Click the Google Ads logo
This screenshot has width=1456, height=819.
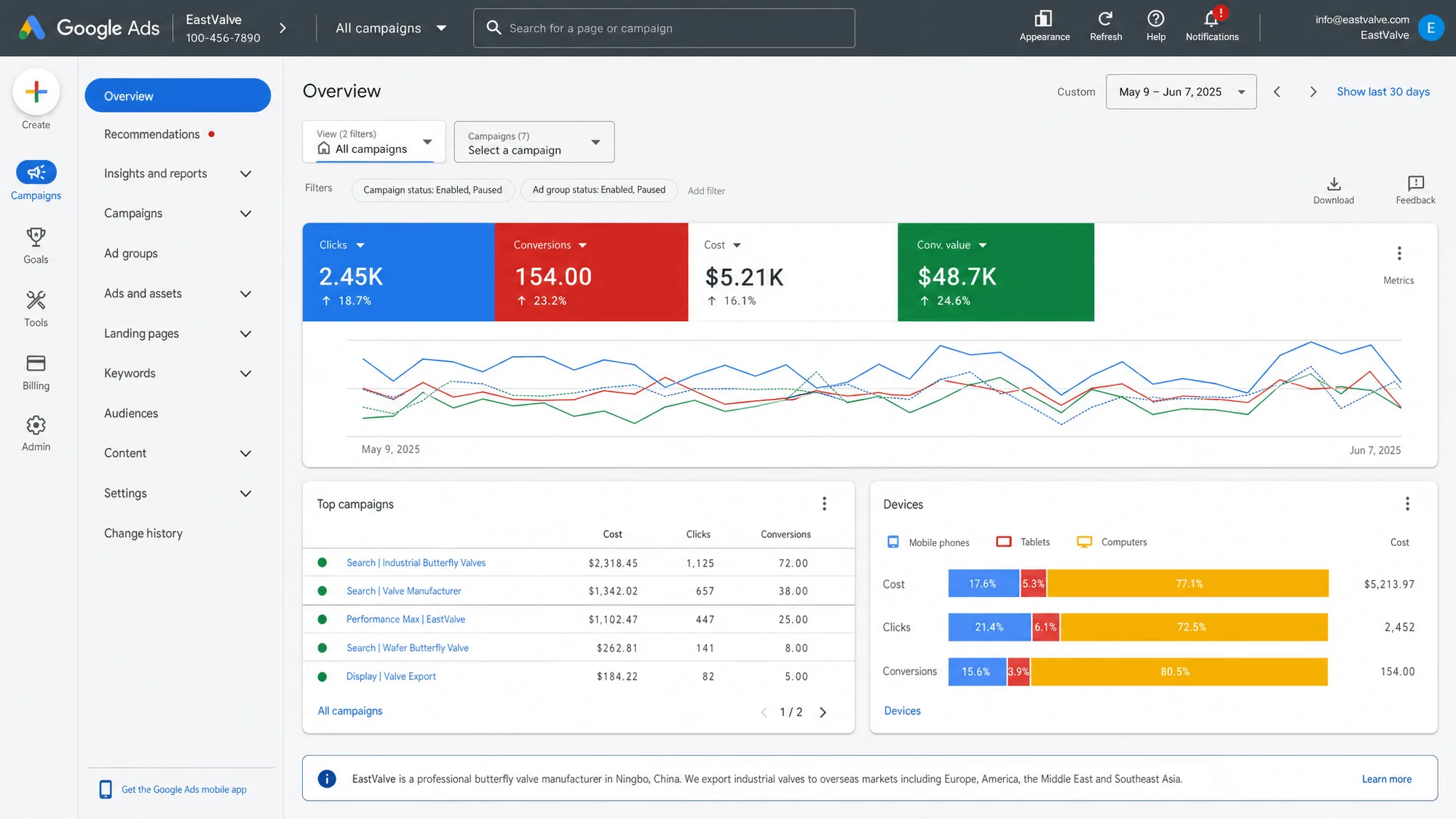click(89, 28)
